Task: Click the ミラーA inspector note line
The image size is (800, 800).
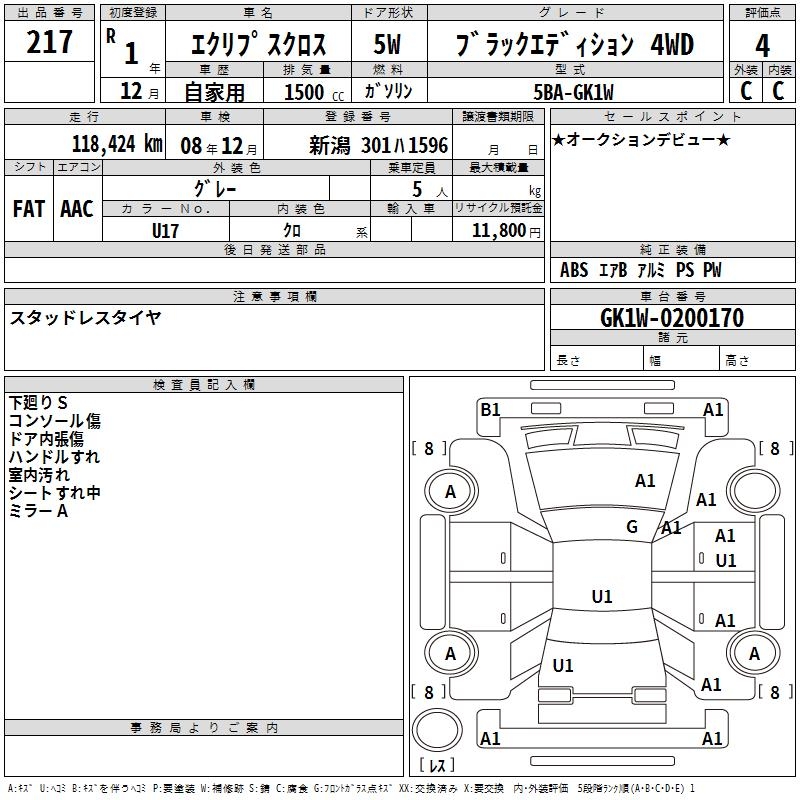Action: click(38, 510)
